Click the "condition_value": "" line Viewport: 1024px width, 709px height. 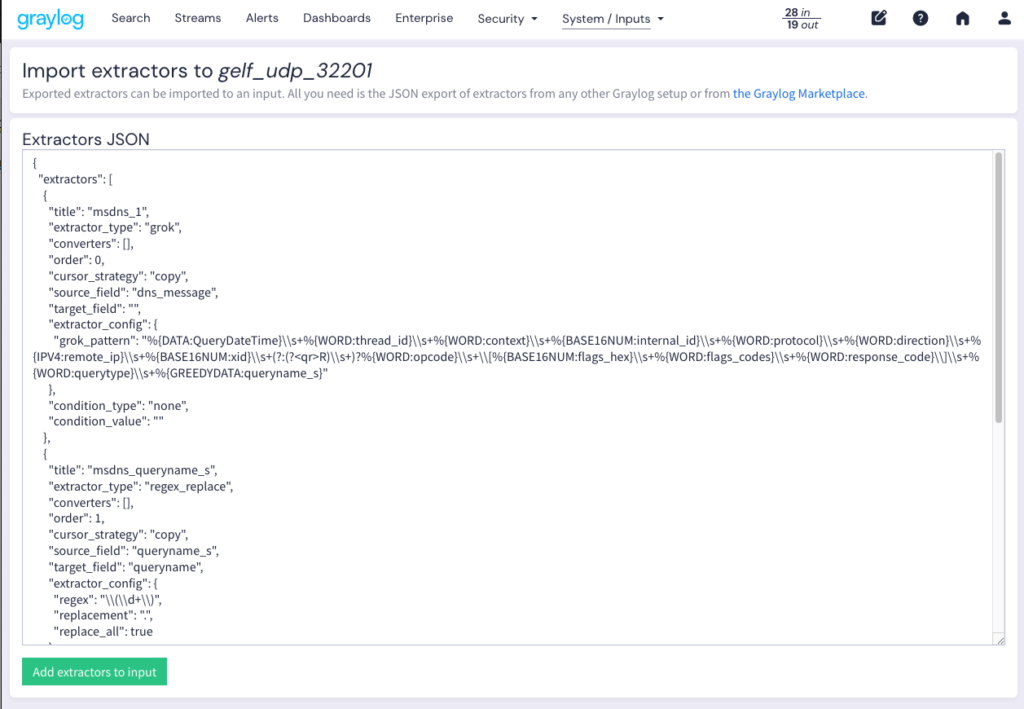(x=106, y=421)
